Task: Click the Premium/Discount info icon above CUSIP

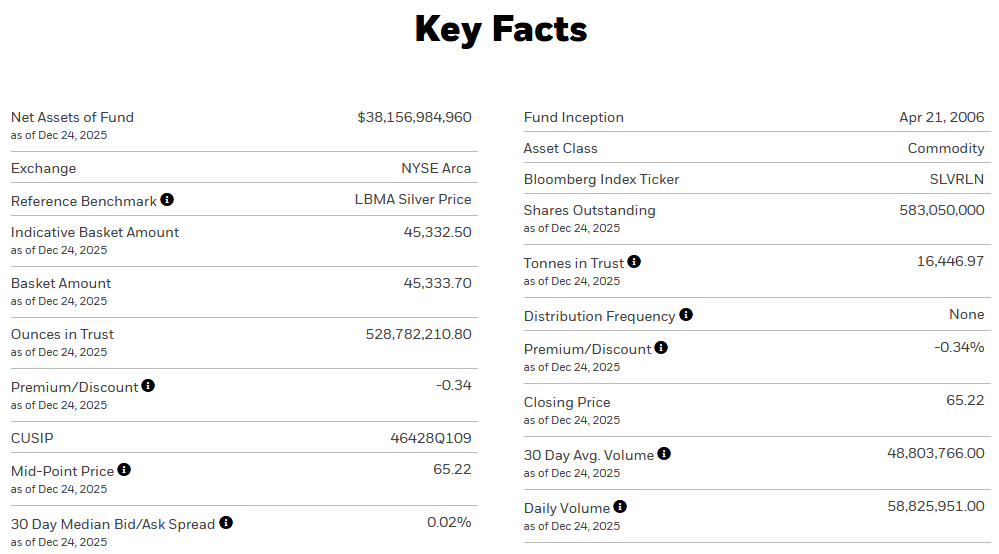Action: point(148,386)
